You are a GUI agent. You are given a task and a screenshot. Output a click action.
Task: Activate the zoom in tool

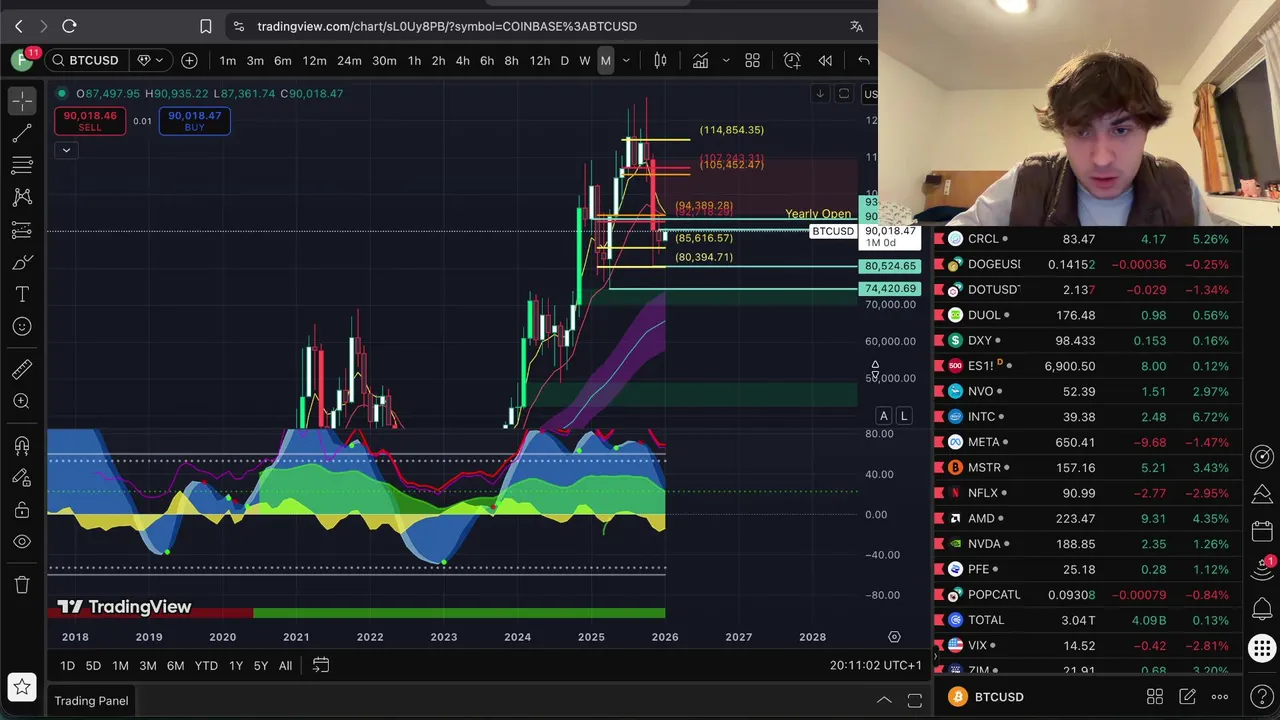click(22, 401)
